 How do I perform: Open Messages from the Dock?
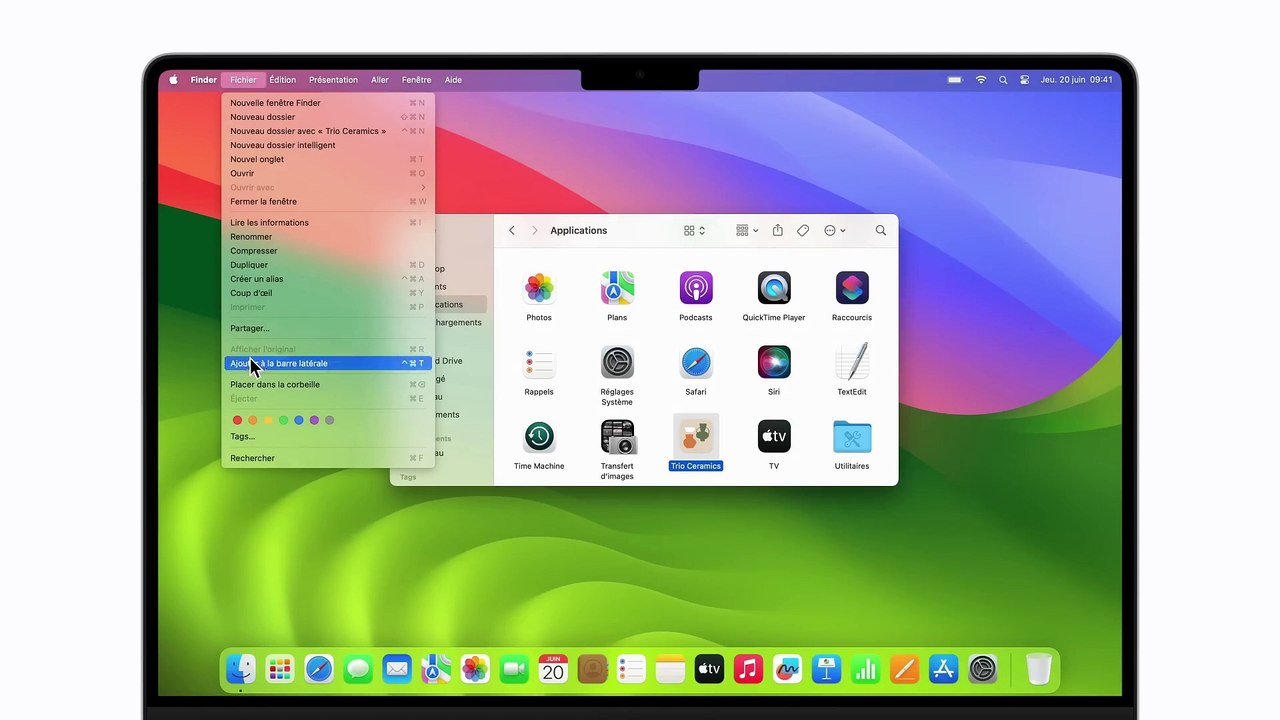[x=358, y=669]
